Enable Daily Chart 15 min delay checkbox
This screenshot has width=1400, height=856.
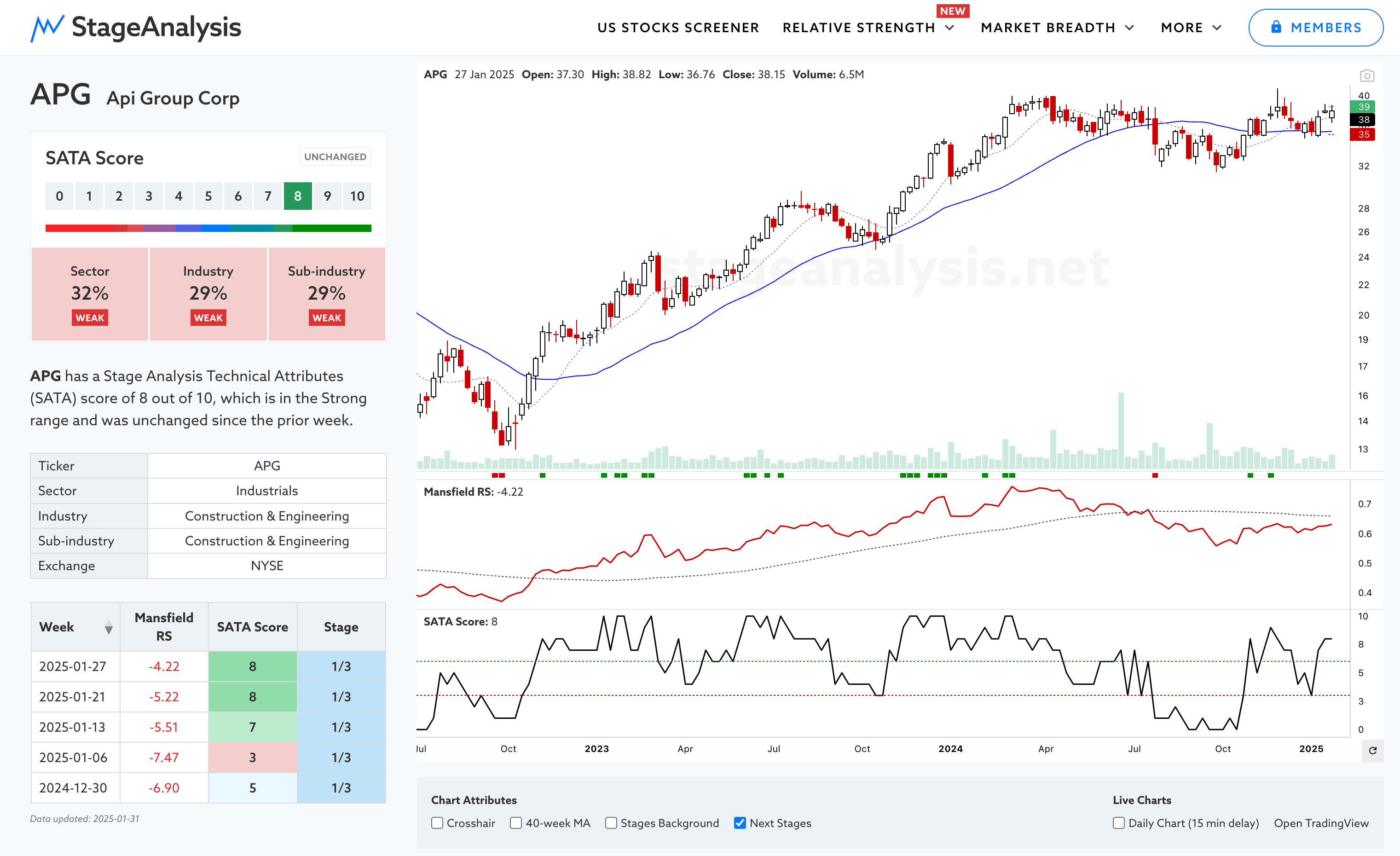[1118, 822]
